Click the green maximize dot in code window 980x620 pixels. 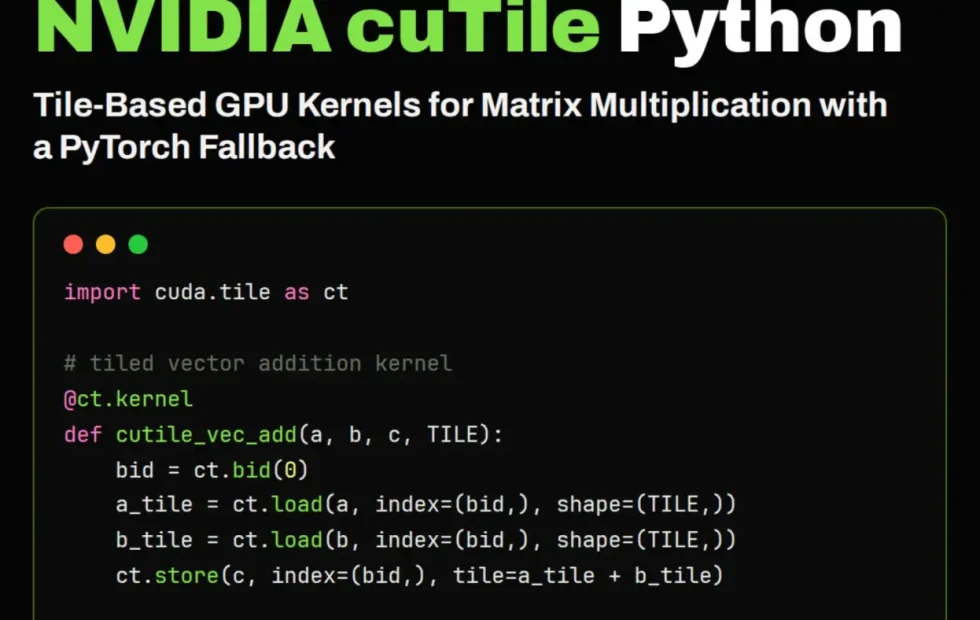pos(138,244)
